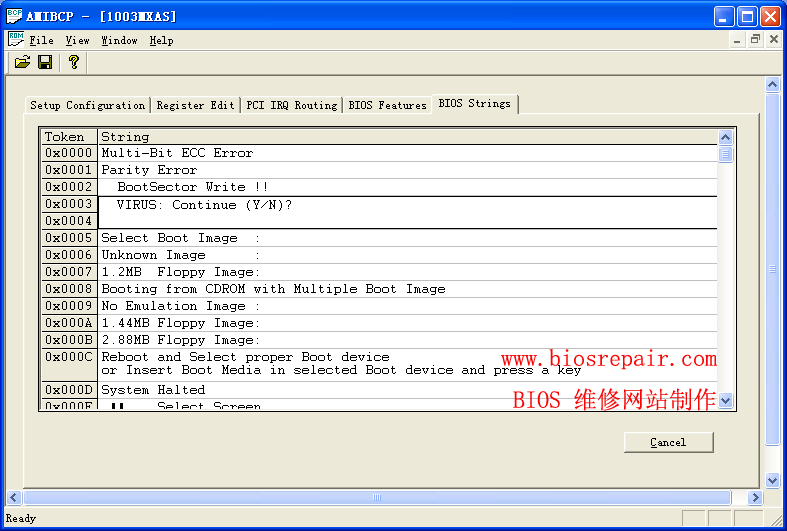Click the Help question mark icon
Viewport: 787px width, 531px height.
point(74,62)
